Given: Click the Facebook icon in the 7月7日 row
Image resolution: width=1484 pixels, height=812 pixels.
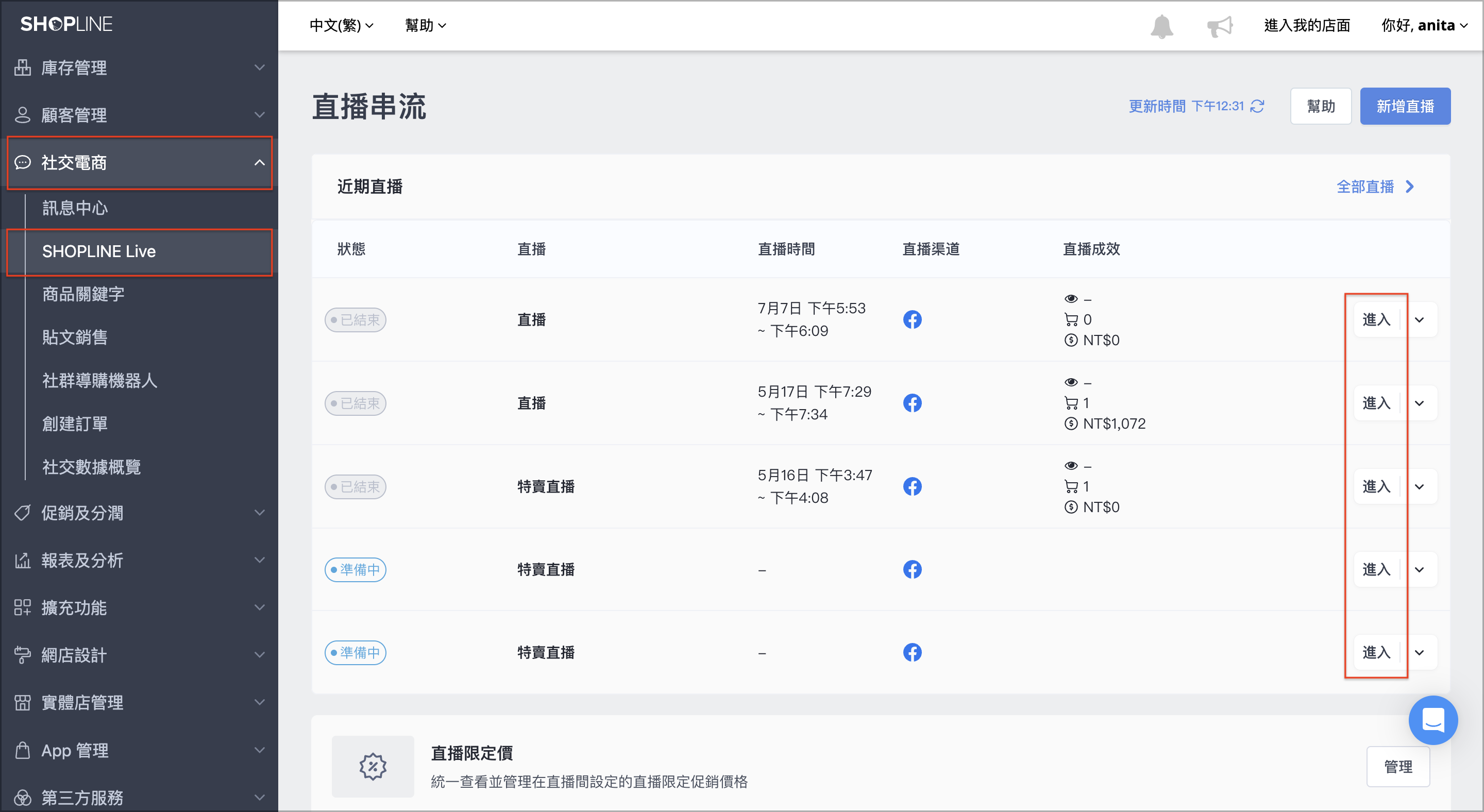Looking at the screenshot, I should [x=912, y=319].
